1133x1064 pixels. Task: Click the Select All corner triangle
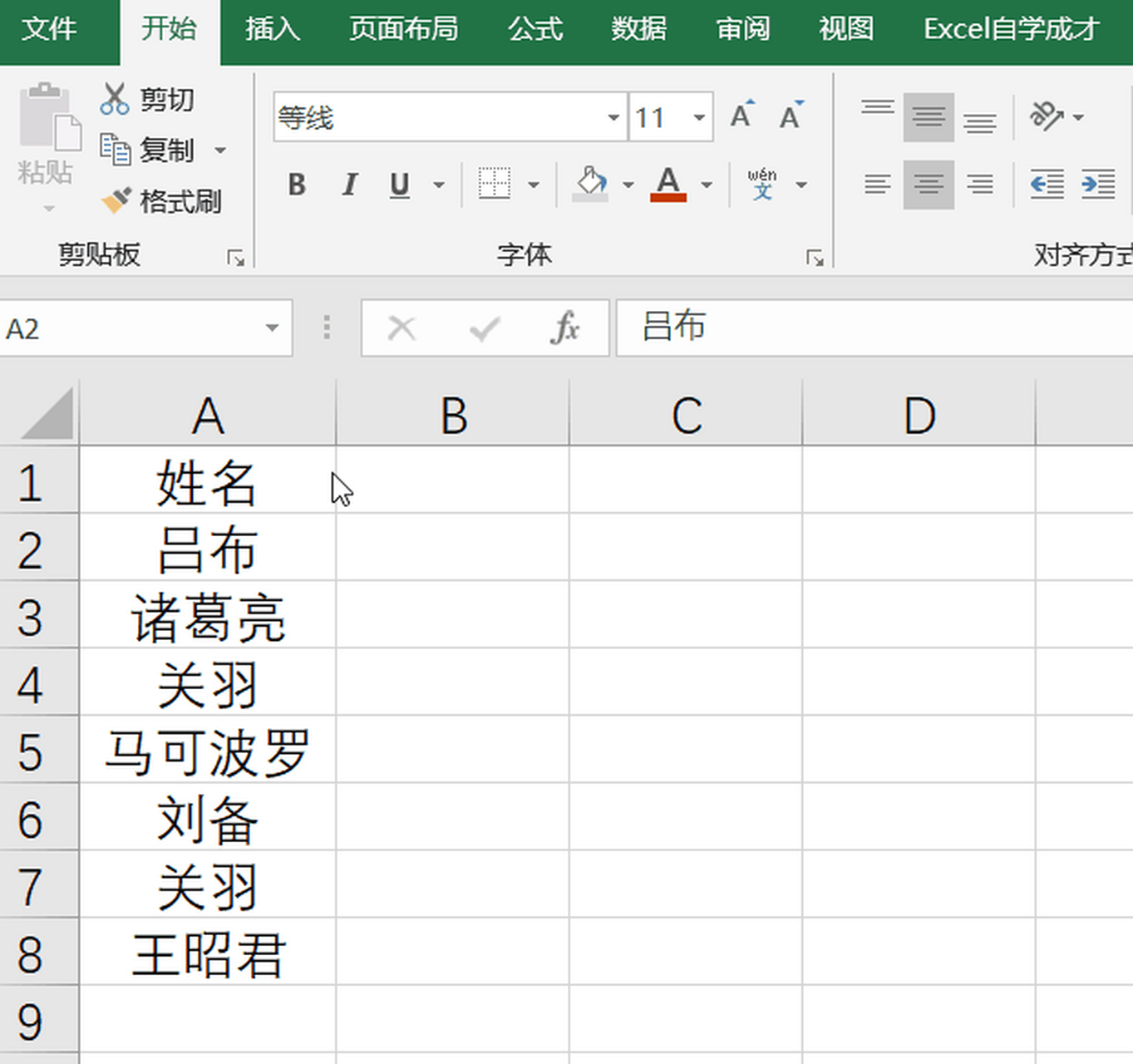(45, 414)
